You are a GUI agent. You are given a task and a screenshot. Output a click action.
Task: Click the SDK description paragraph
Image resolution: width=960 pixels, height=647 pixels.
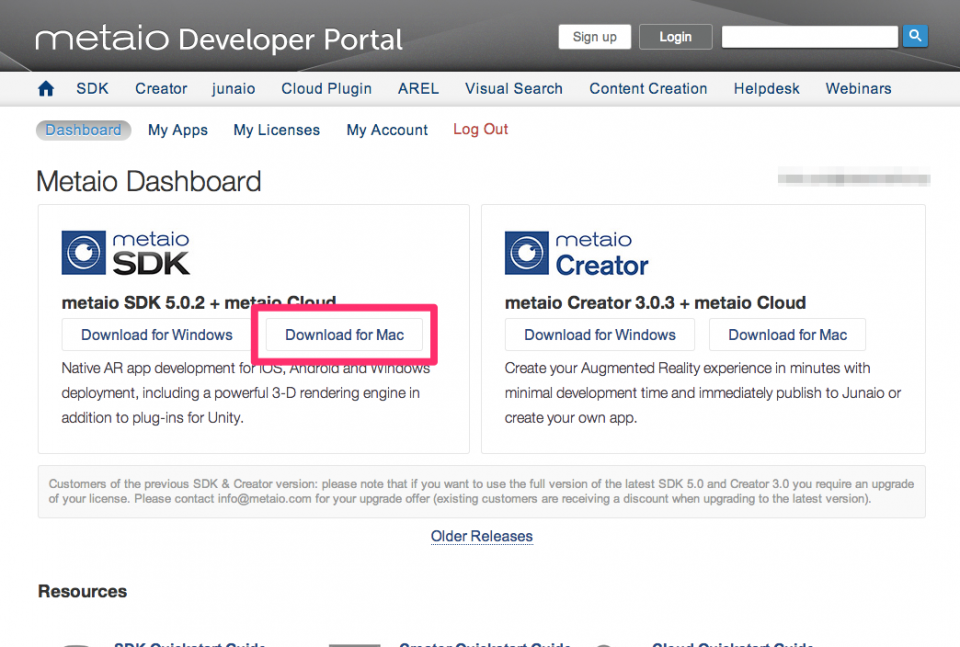[x=245, y=393]
